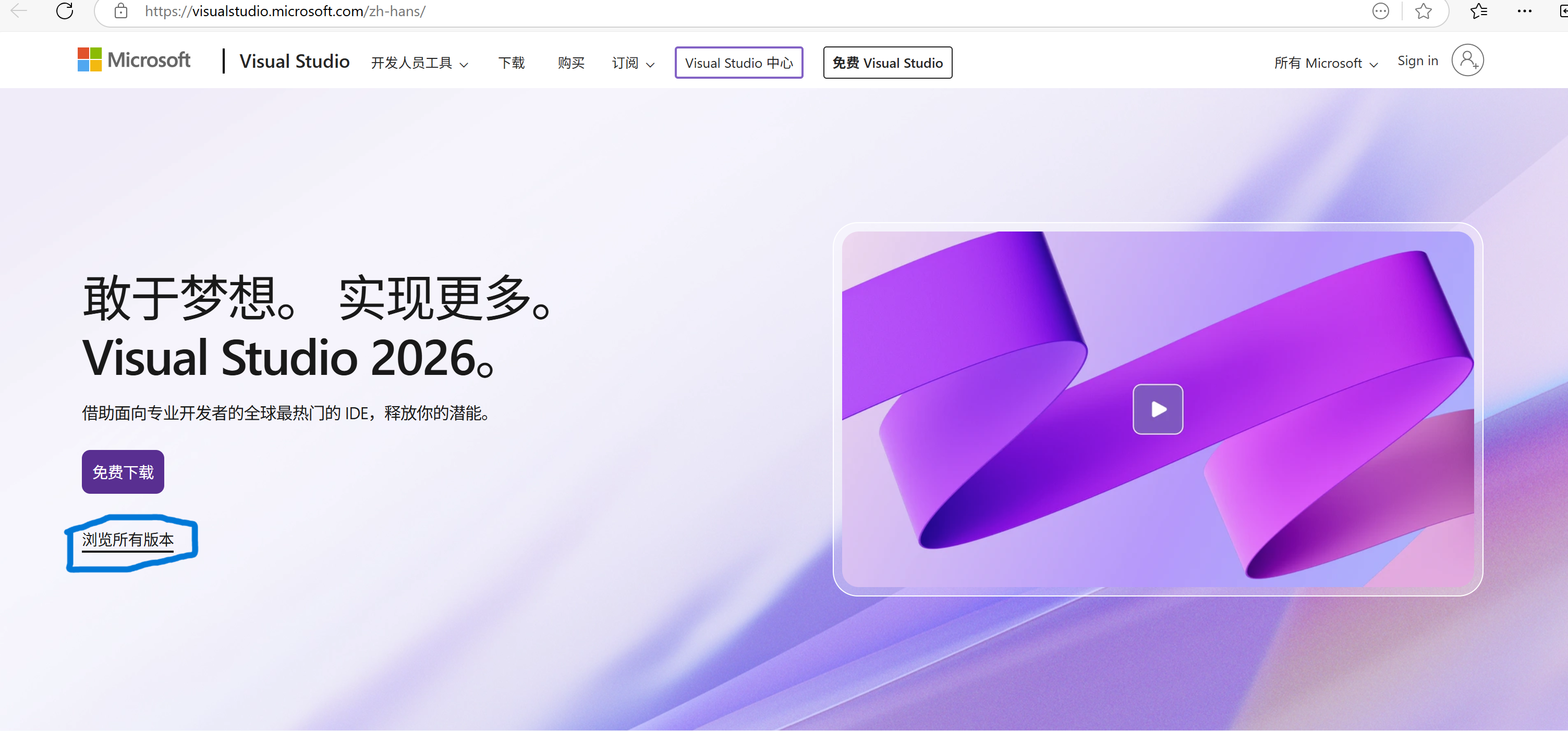
Task: Click the Visual Studio 中心 button
Action: click(x=738, y=63)
